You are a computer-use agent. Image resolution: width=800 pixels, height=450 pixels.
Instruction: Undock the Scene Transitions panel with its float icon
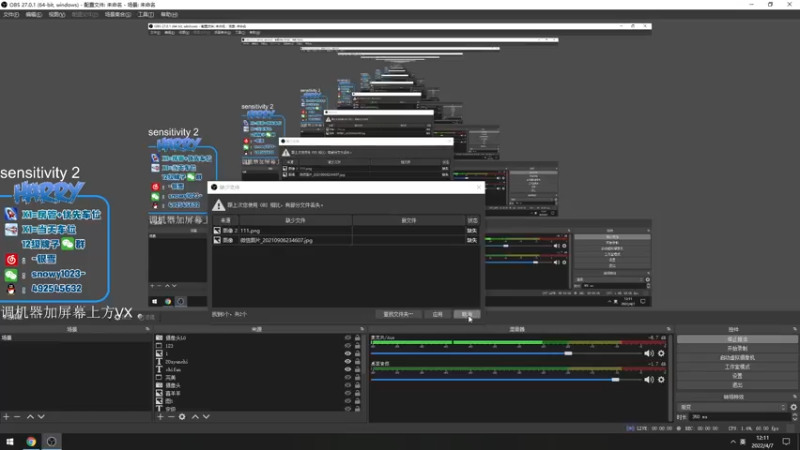pos(794,396)
